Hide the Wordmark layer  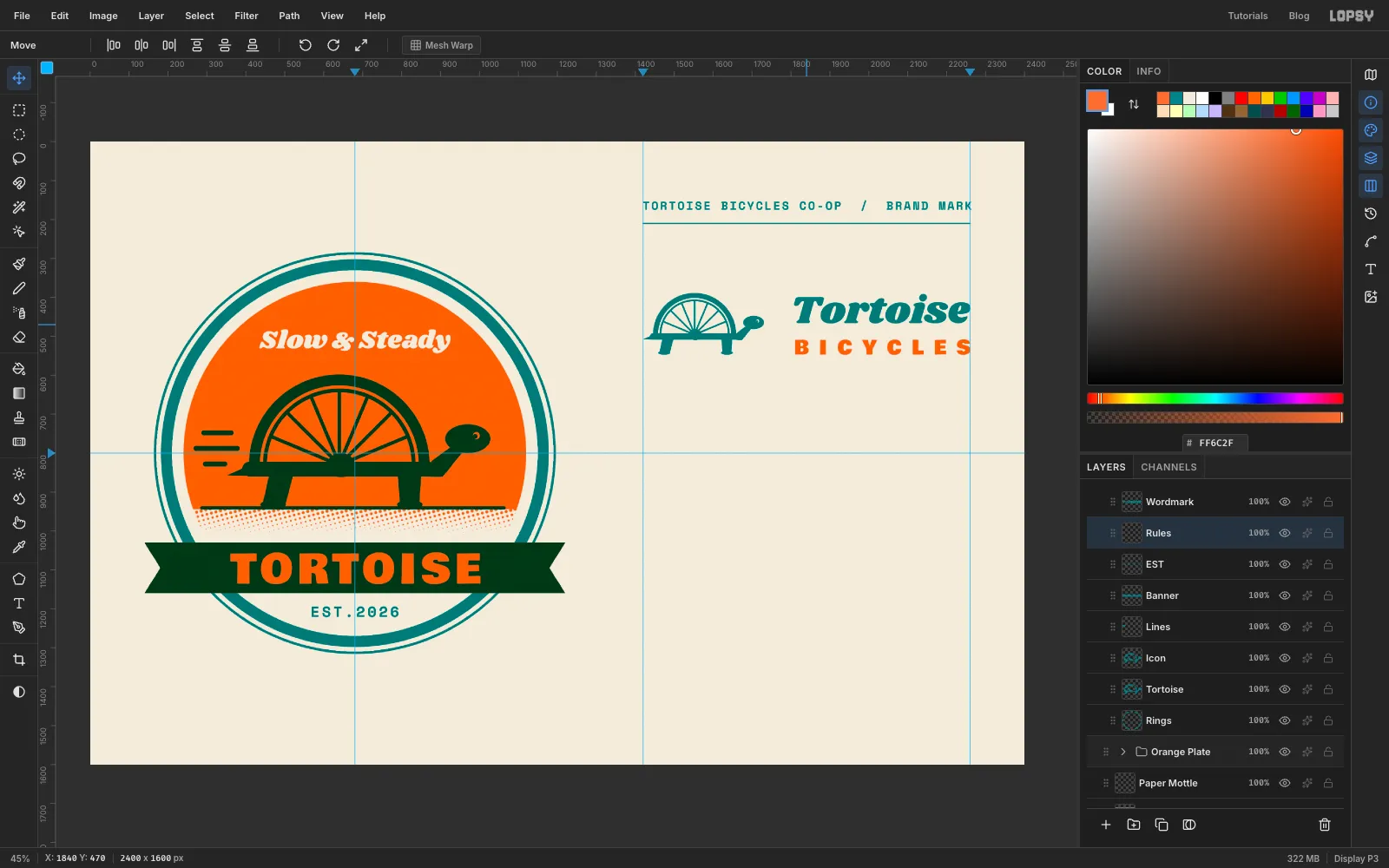pyautogui.click(x=1285, y=502)
